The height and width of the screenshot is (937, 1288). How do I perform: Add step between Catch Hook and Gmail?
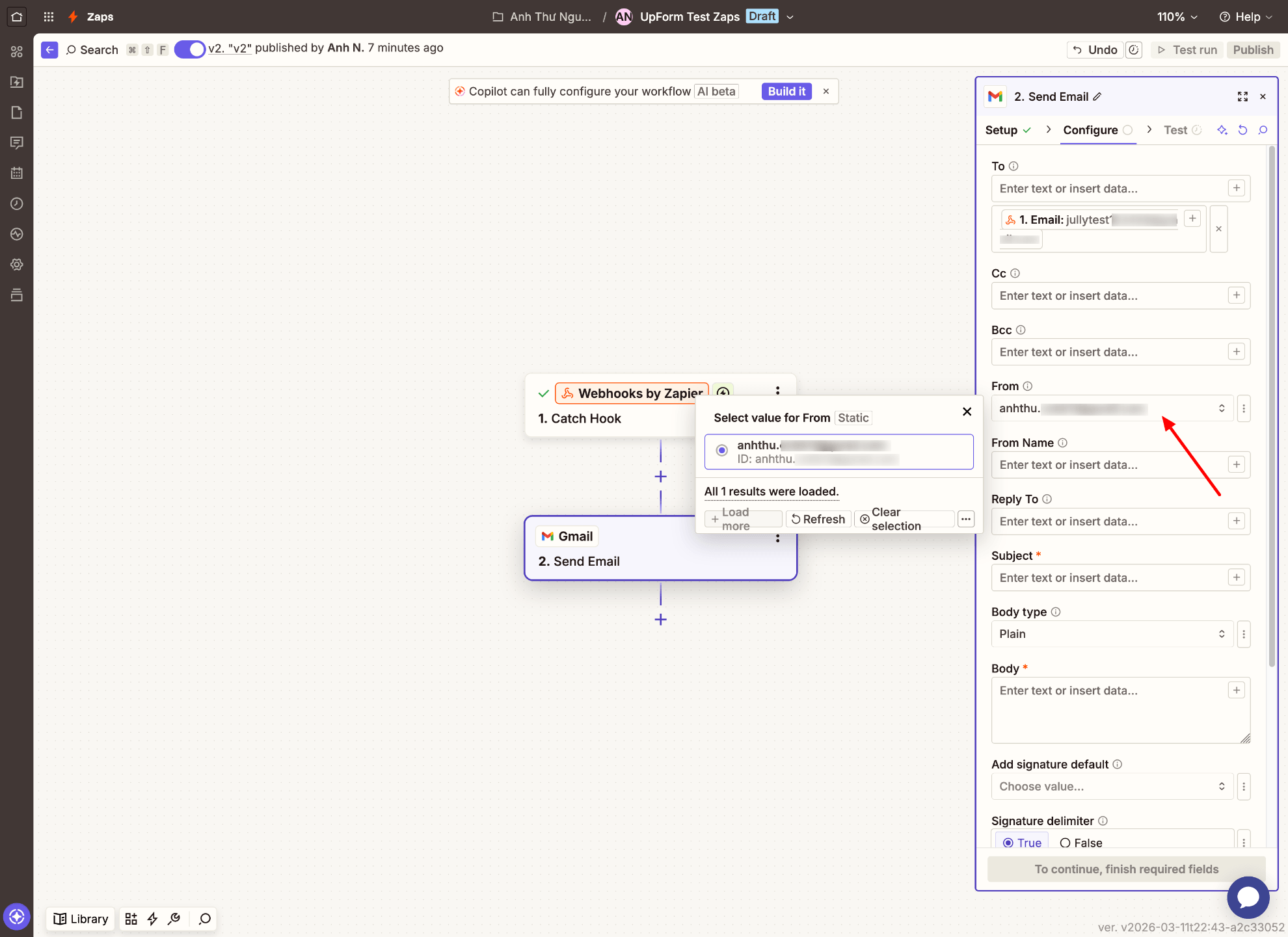point(660,477)
